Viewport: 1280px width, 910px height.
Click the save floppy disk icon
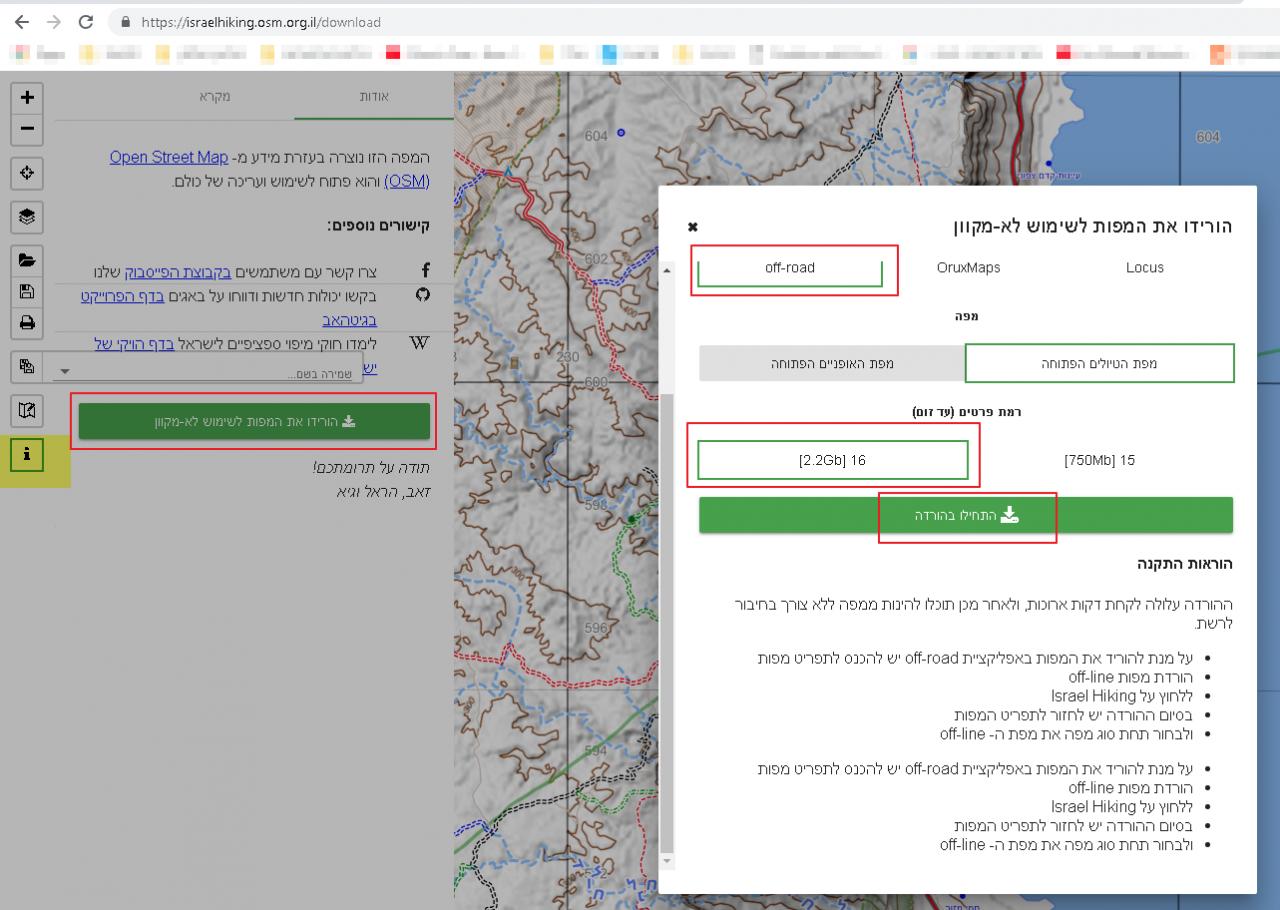(x=27, y=291)
